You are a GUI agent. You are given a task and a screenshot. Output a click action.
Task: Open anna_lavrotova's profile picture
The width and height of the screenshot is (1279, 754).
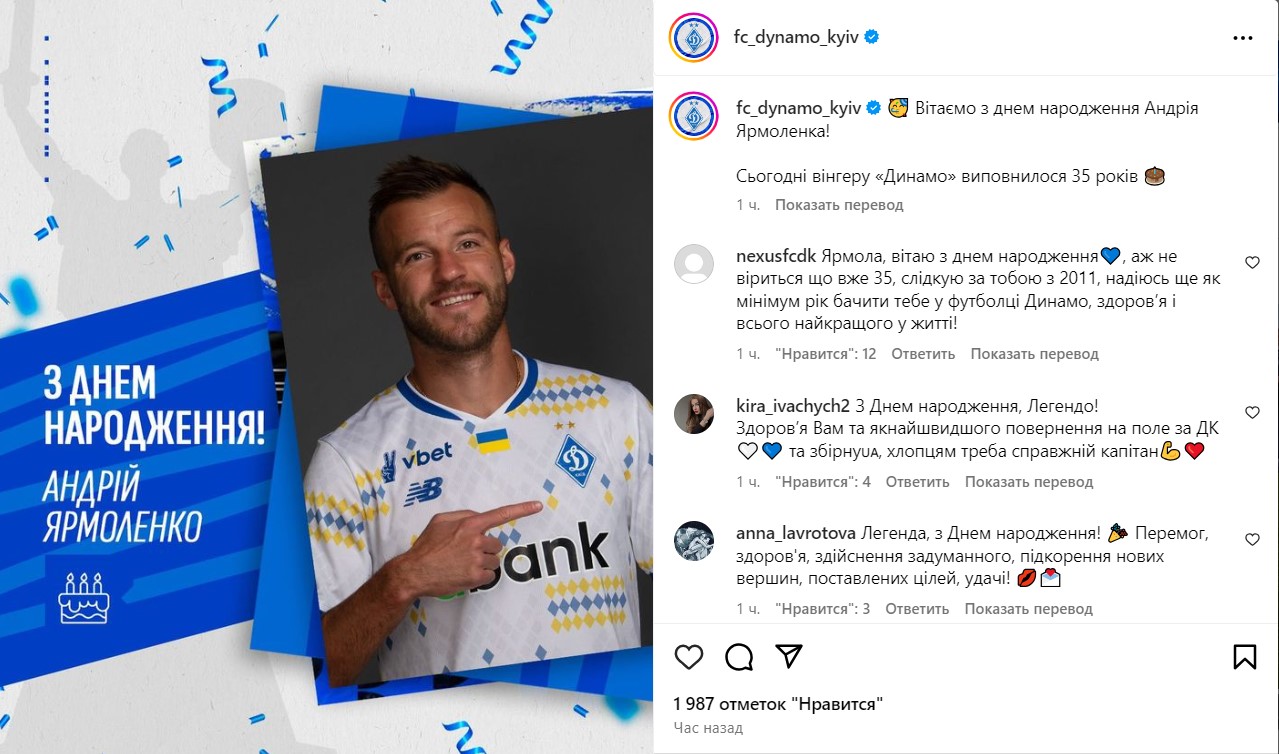[694, 541]
